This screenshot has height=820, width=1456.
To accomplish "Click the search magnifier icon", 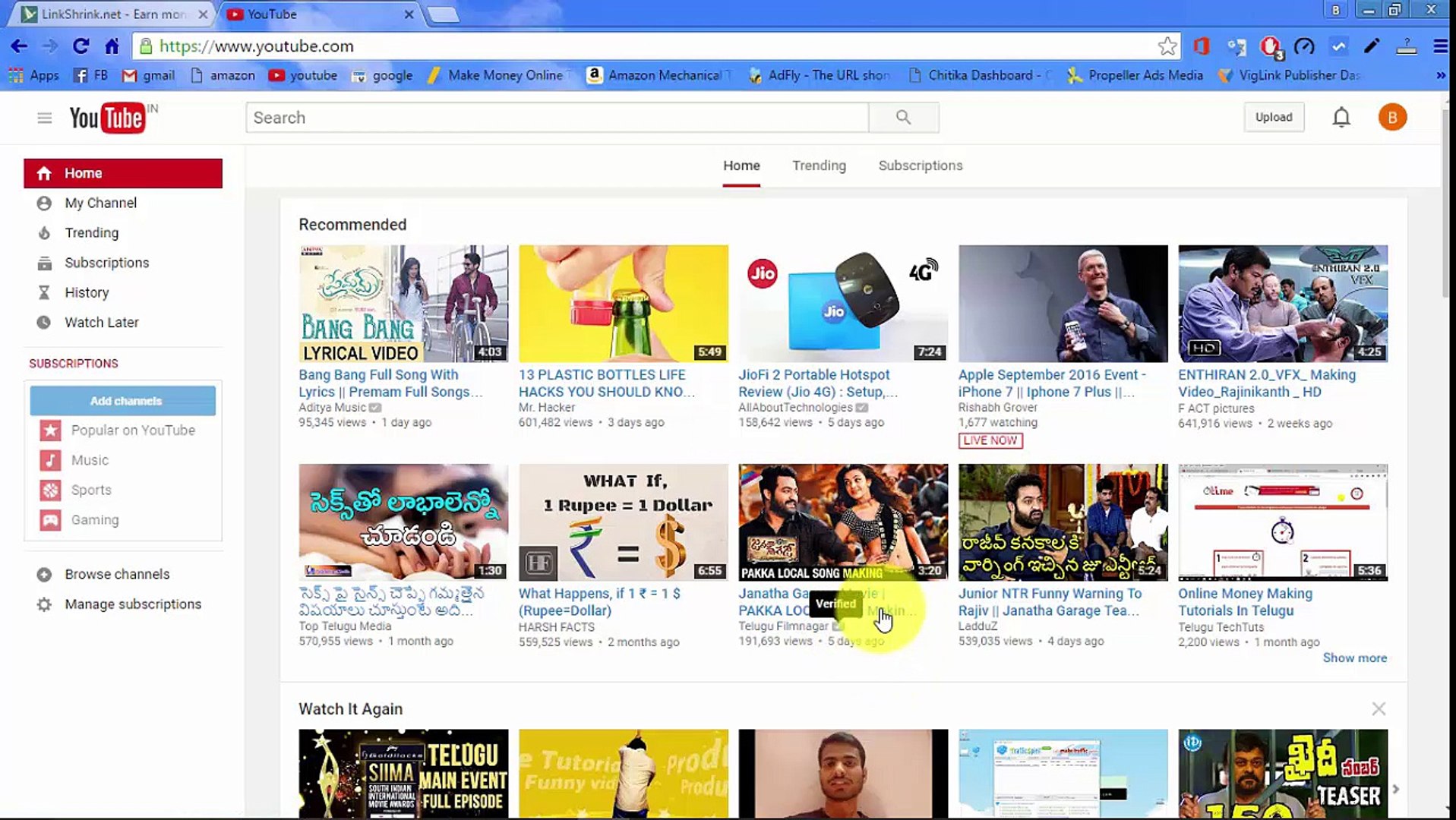I will click(903, 118).
